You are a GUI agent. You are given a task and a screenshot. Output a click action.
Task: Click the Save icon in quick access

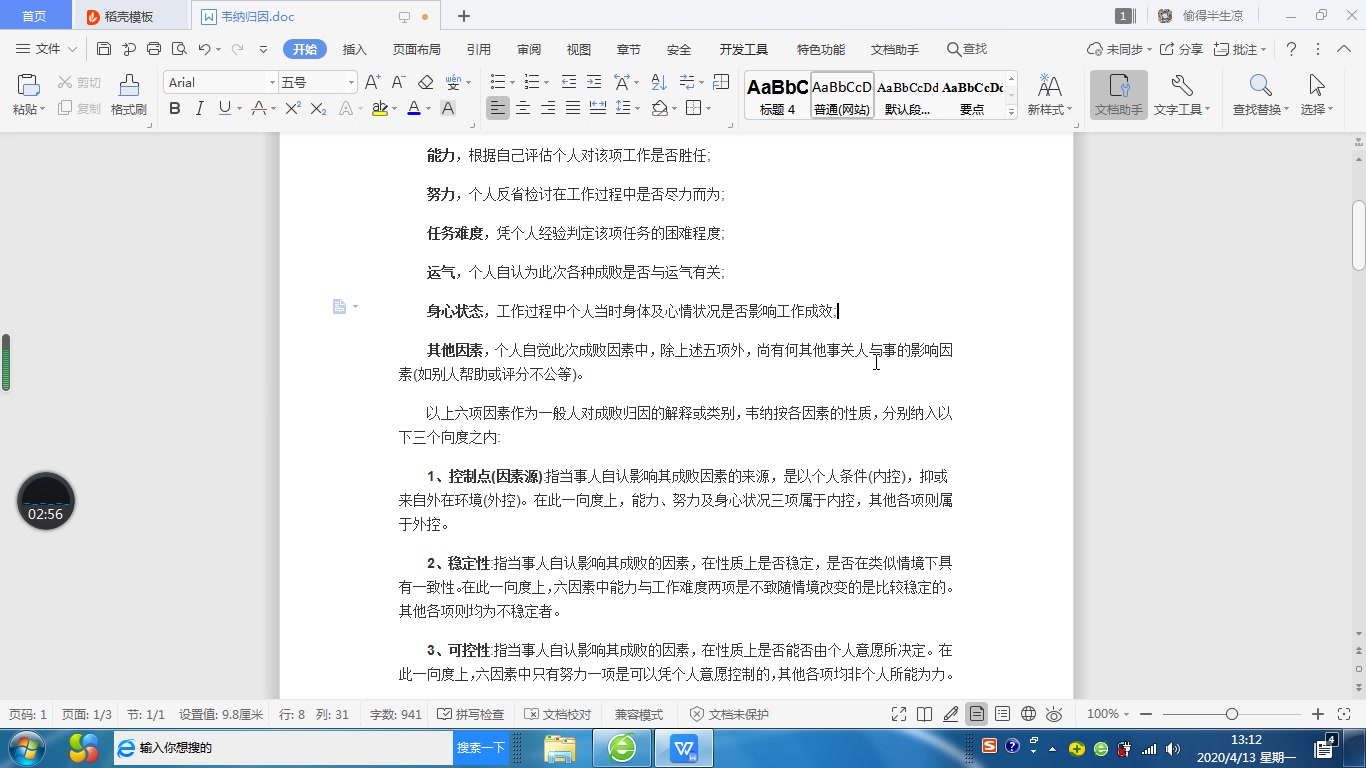tap(104, 49)
